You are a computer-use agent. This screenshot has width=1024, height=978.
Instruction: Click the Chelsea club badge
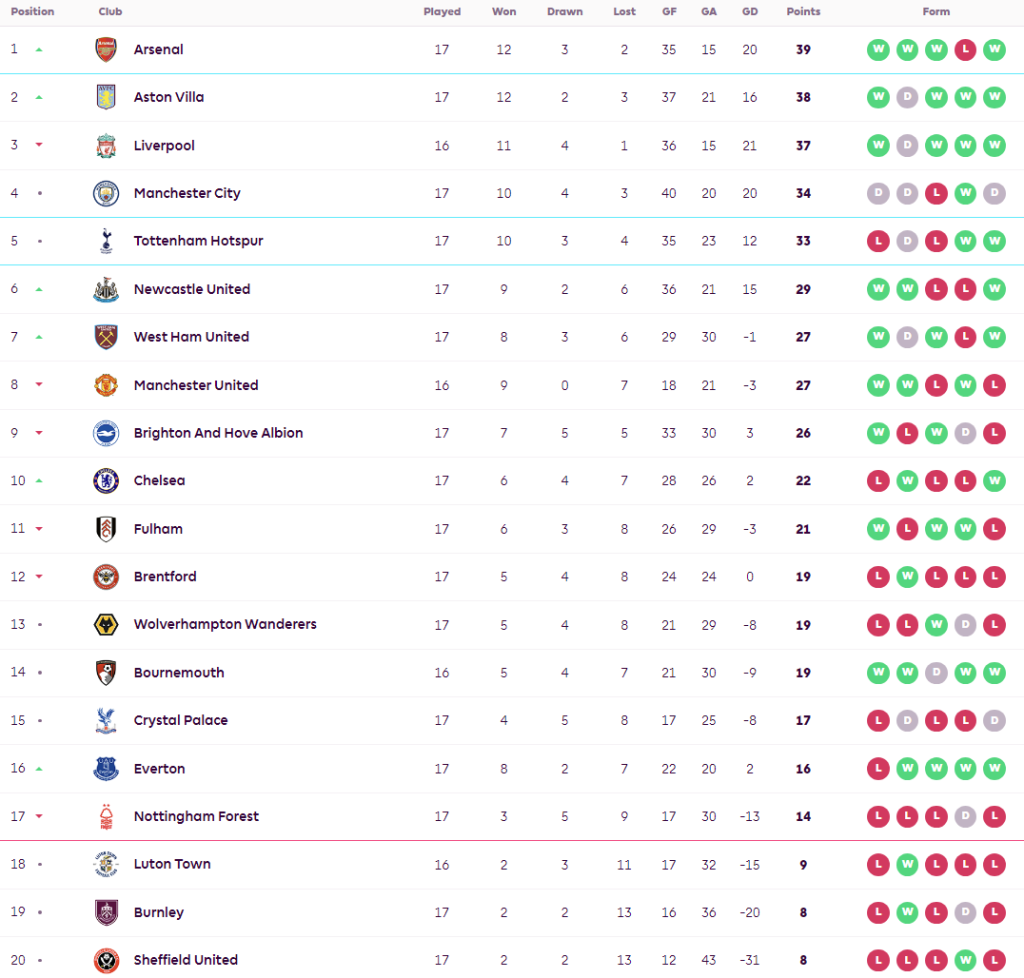(x=106, y=481)
